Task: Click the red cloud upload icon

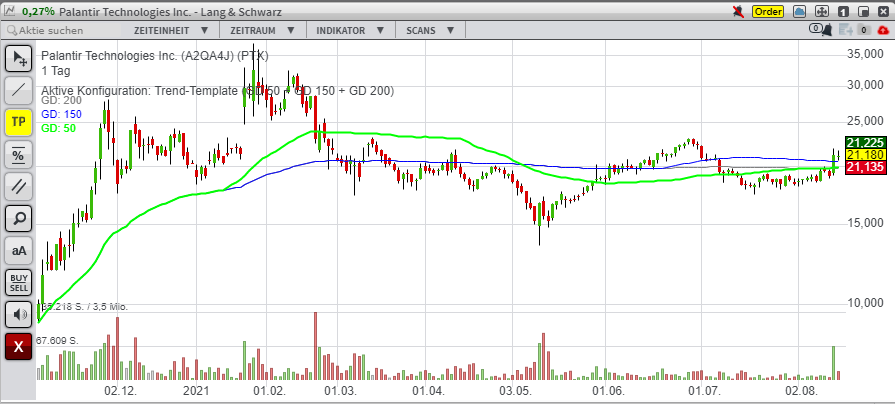Action: 883,30
